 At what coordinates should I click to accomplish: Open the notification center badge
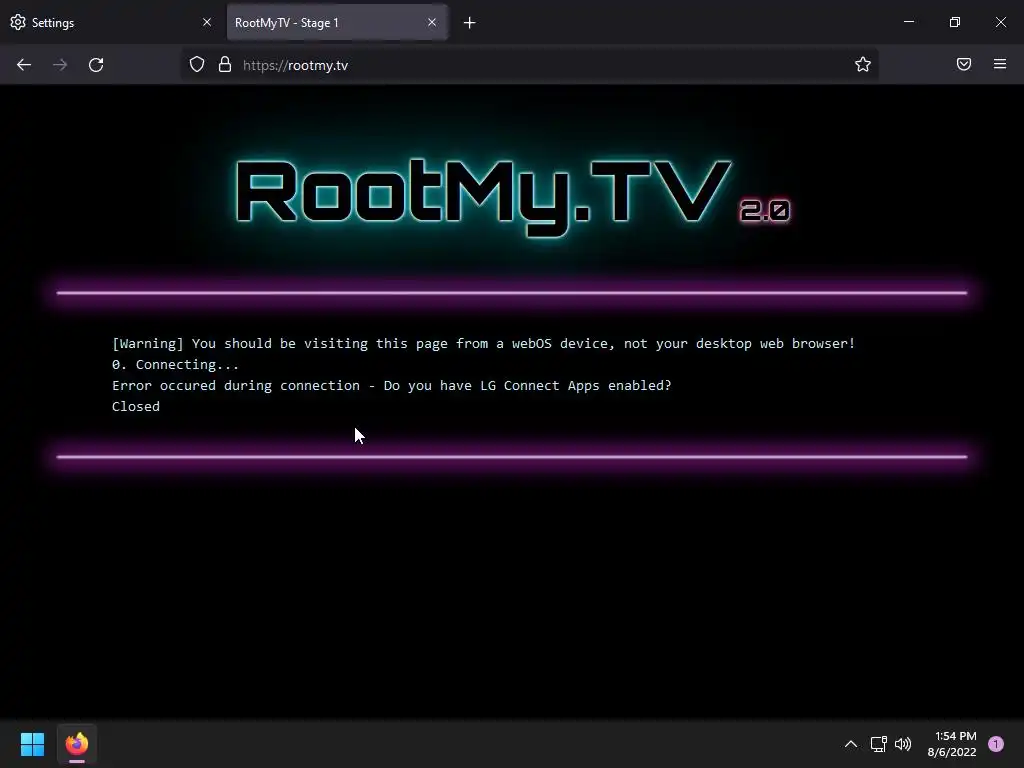[996, 744]
